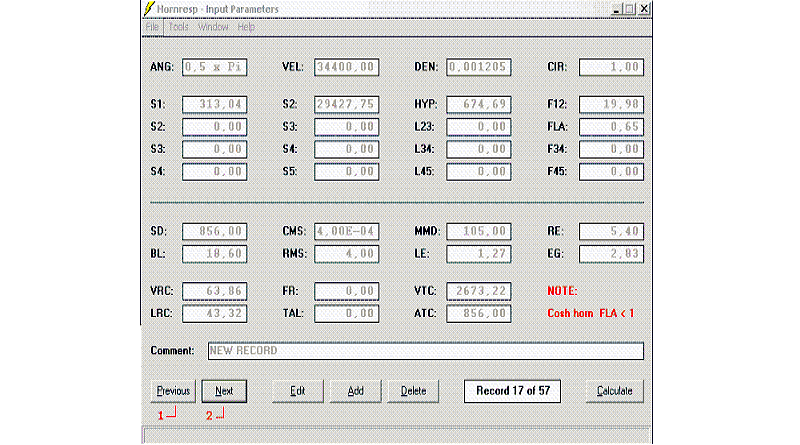Image resolution: width=800 pixels, height=445 pixels.
Task: Click the F34 input field
Action: 611,149
